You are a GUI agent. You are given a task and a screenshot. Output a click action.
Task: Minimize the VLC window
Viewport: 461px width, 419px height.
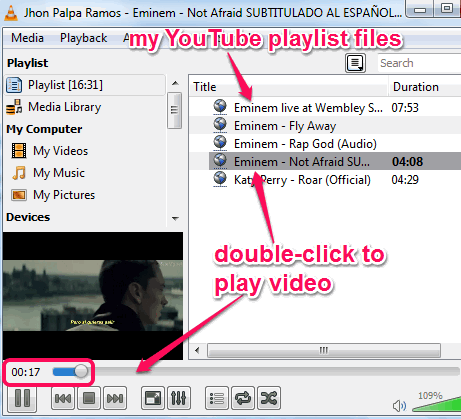click(x=421, y=10)
